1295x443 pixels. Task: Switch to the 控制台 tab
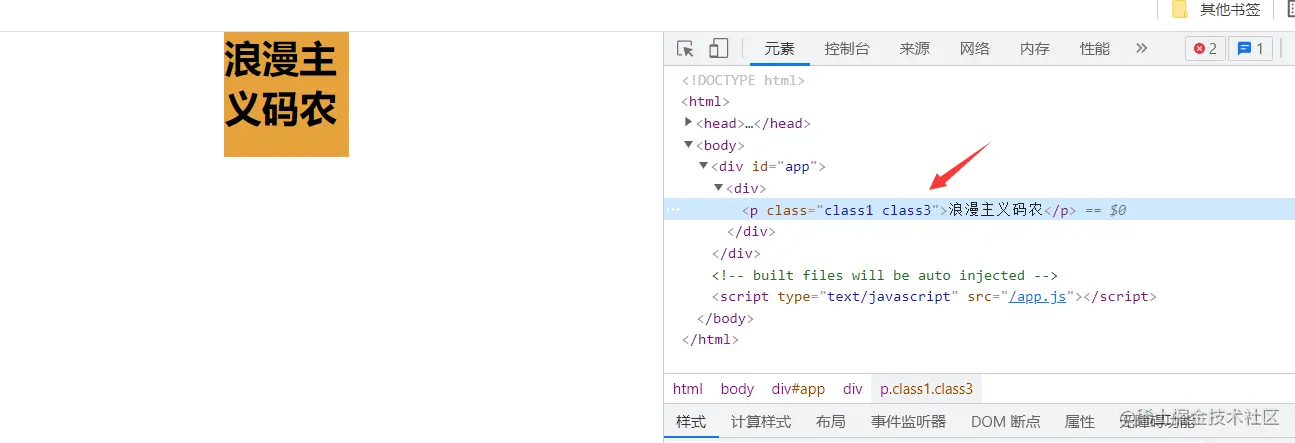click(x=847, y=48)
